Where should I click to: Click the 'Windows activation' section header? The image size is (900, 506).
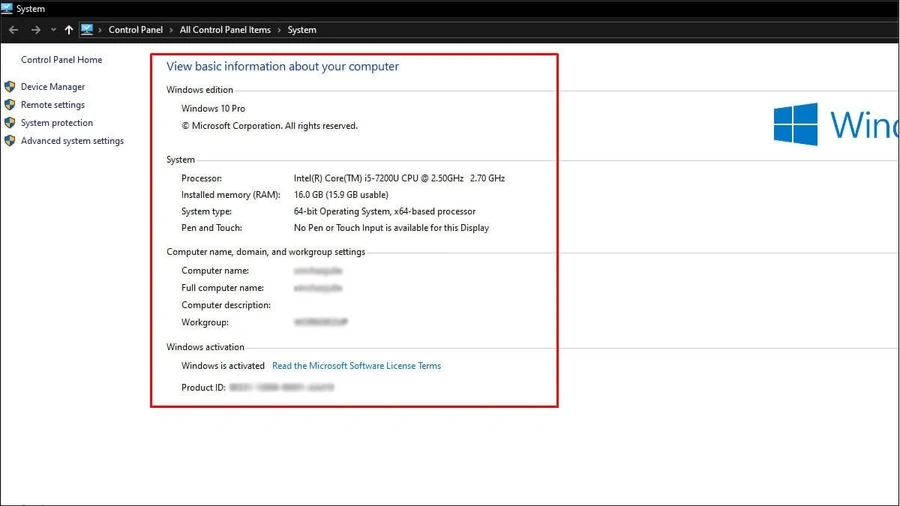click(205, 347)
